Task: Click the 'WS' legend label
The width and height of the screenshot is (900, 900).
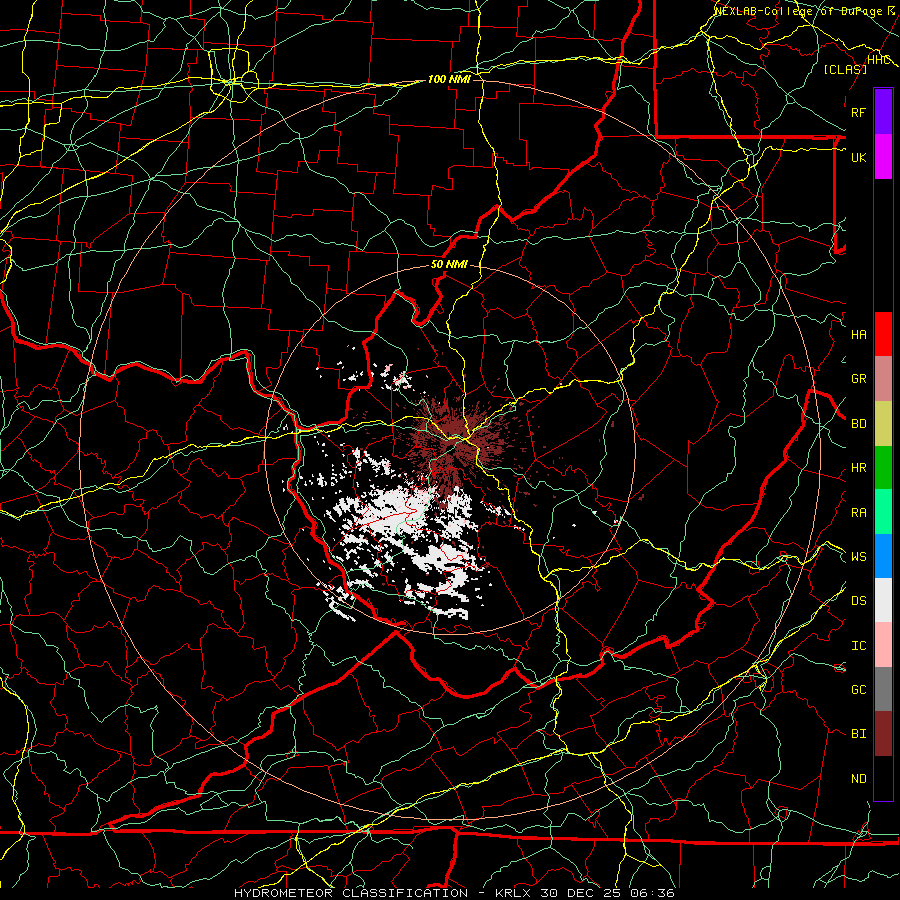Action: pyautogui.click(x=858, y=557)
